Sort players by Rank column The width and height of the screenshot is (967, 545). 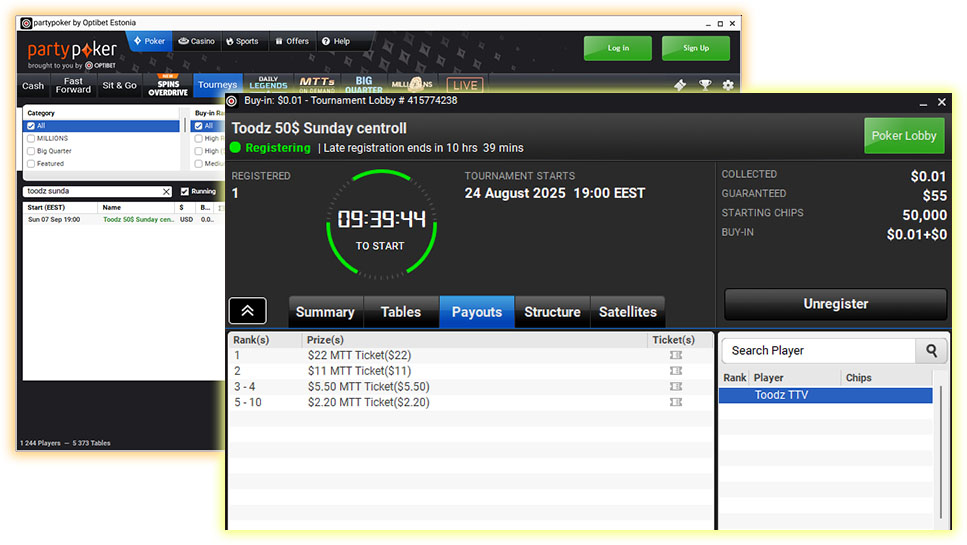[x=735, y=378]
